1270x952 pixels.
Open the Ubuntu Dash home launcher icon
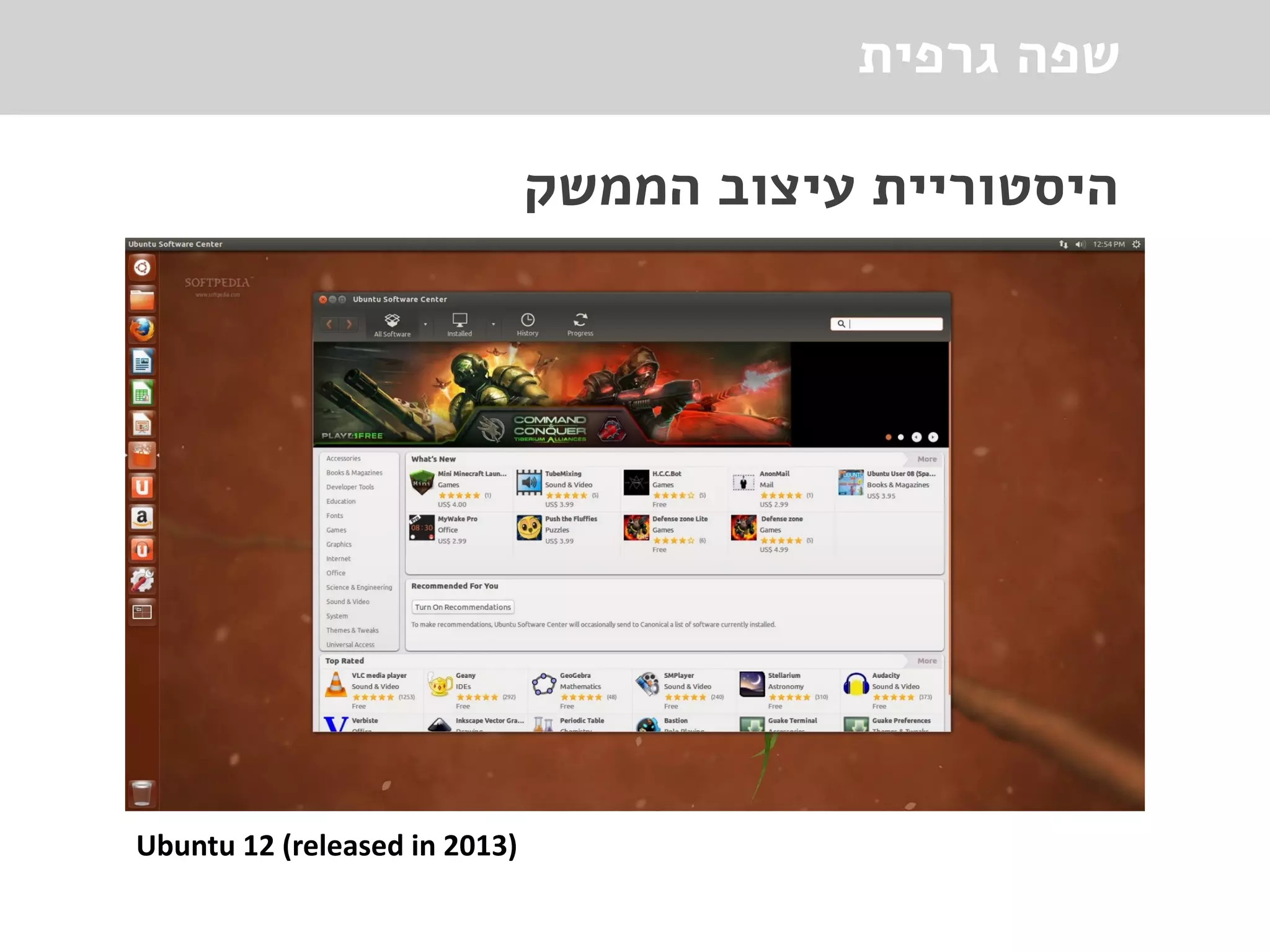tap(142, 268)
